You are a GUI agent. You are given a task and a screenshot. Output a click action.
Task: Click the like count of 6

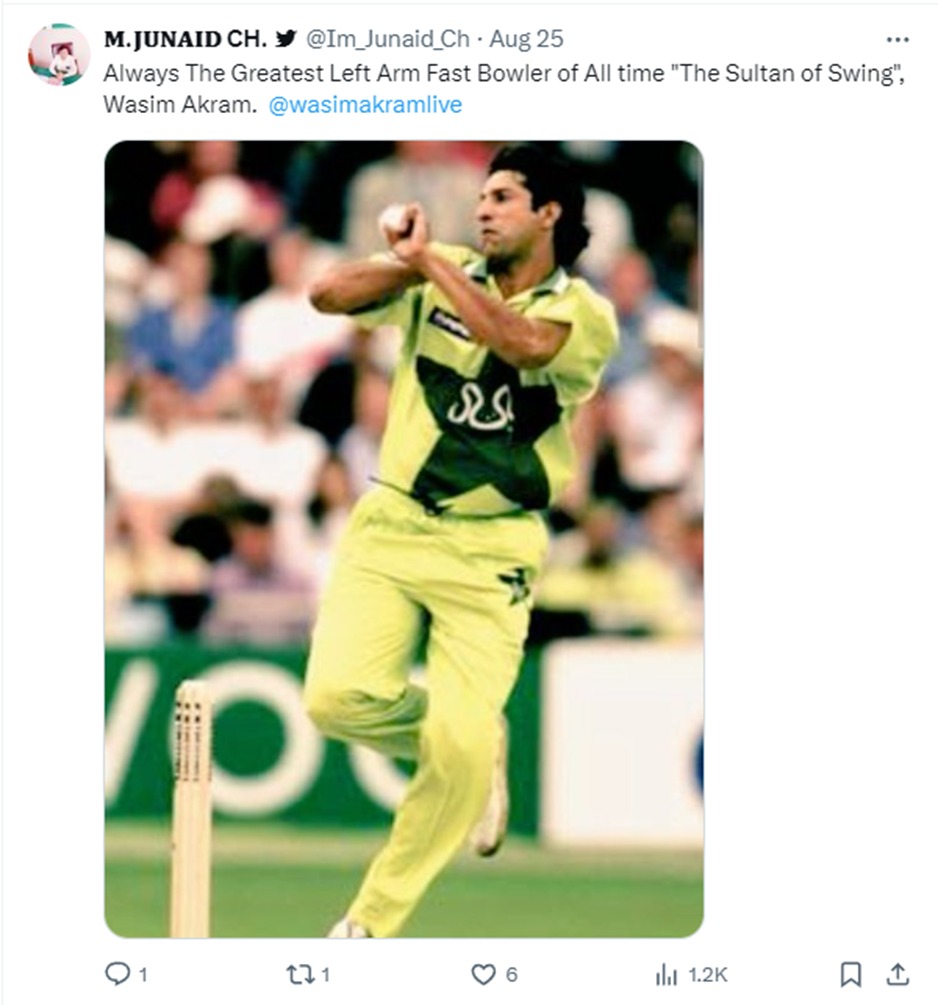pyautogui.click(x=511, y=976)
